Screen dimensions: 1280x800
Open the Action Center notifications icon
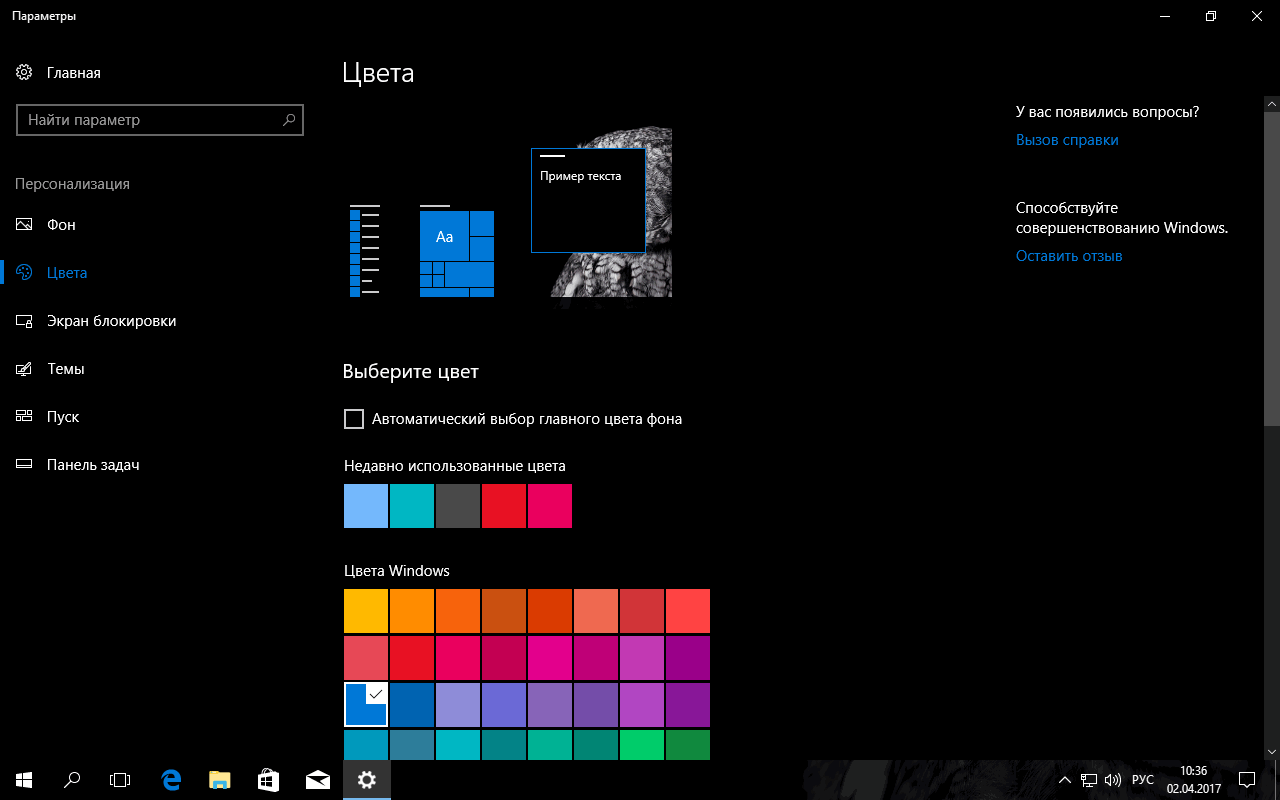(1247, 780)
